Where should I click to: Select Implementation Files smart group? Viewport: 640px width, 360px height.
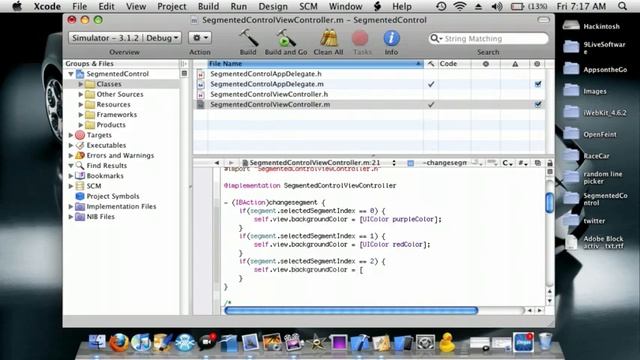pos(121,207)
